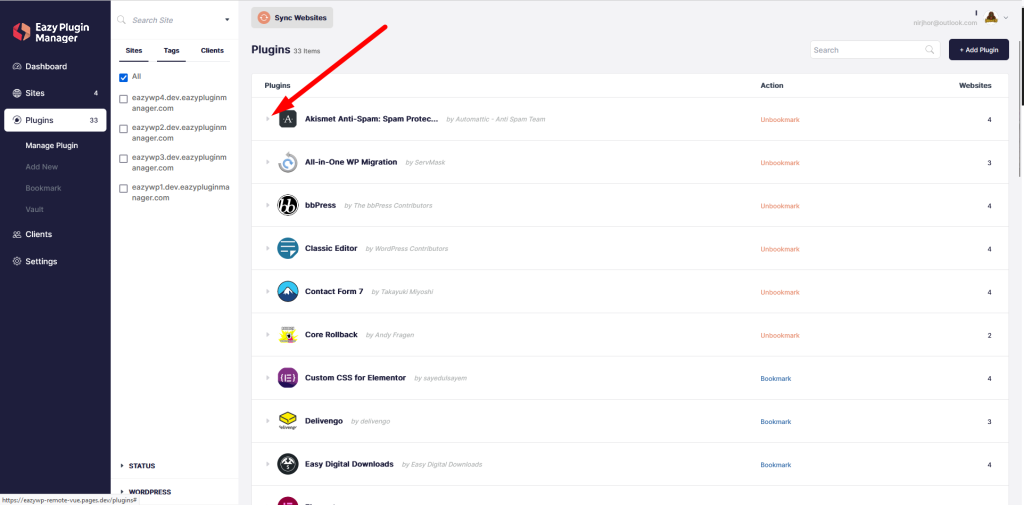
Task: Click the + Add Plugin button
Action: pos(979,50)
